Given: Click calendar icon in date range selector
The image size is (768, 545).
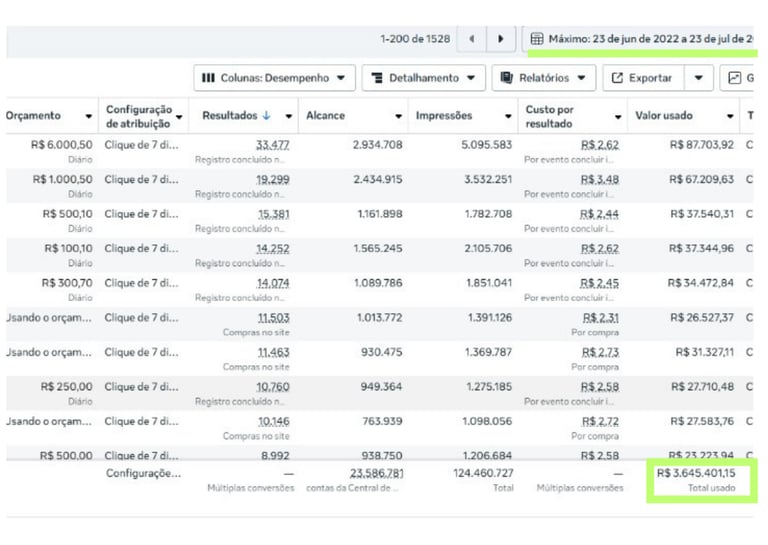Looking at the screenshot, I should tap(537, 39).
